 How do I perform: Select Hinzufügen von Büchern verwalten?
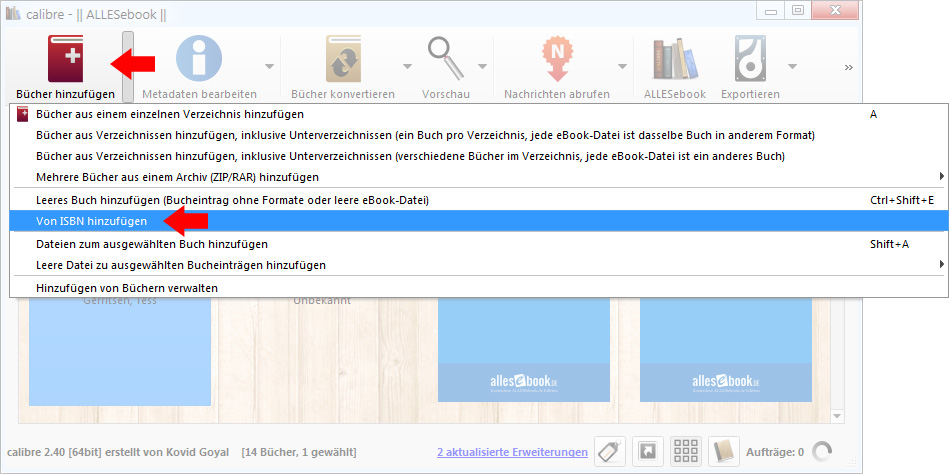[479, 288]
